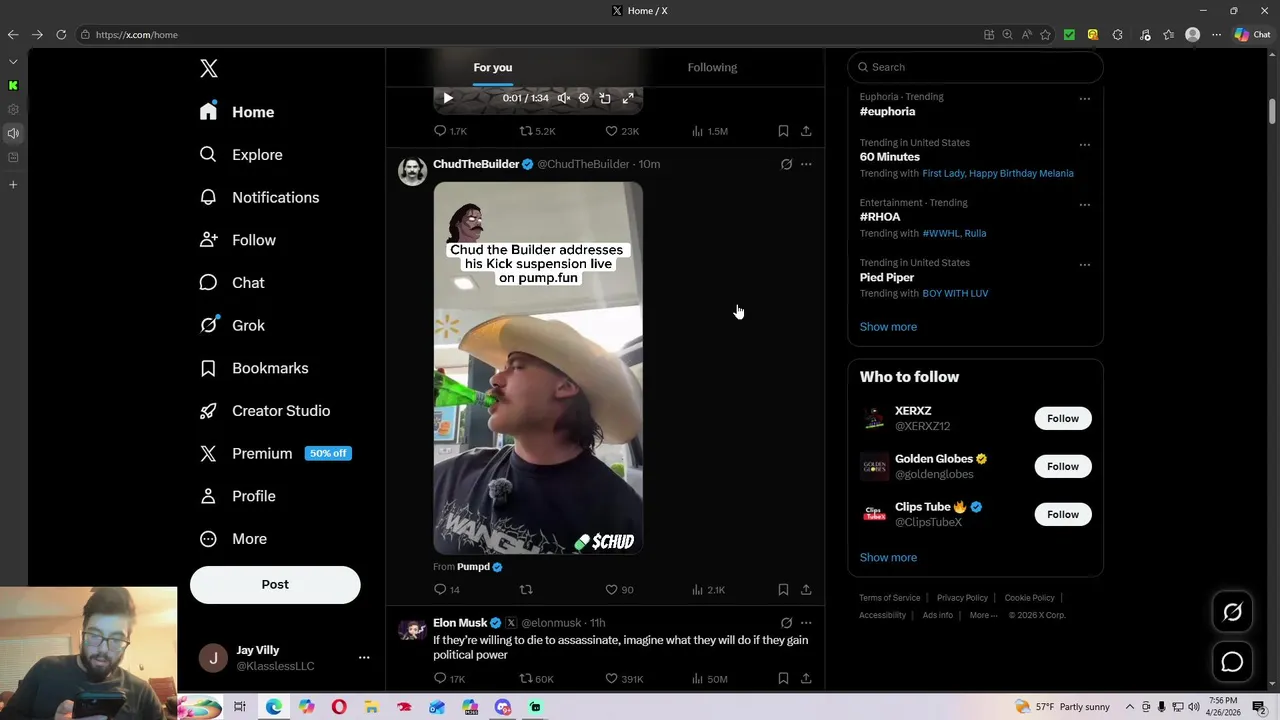Open Opera browser from the taskbar
The image size is (1280, 720).
[339, 707]
